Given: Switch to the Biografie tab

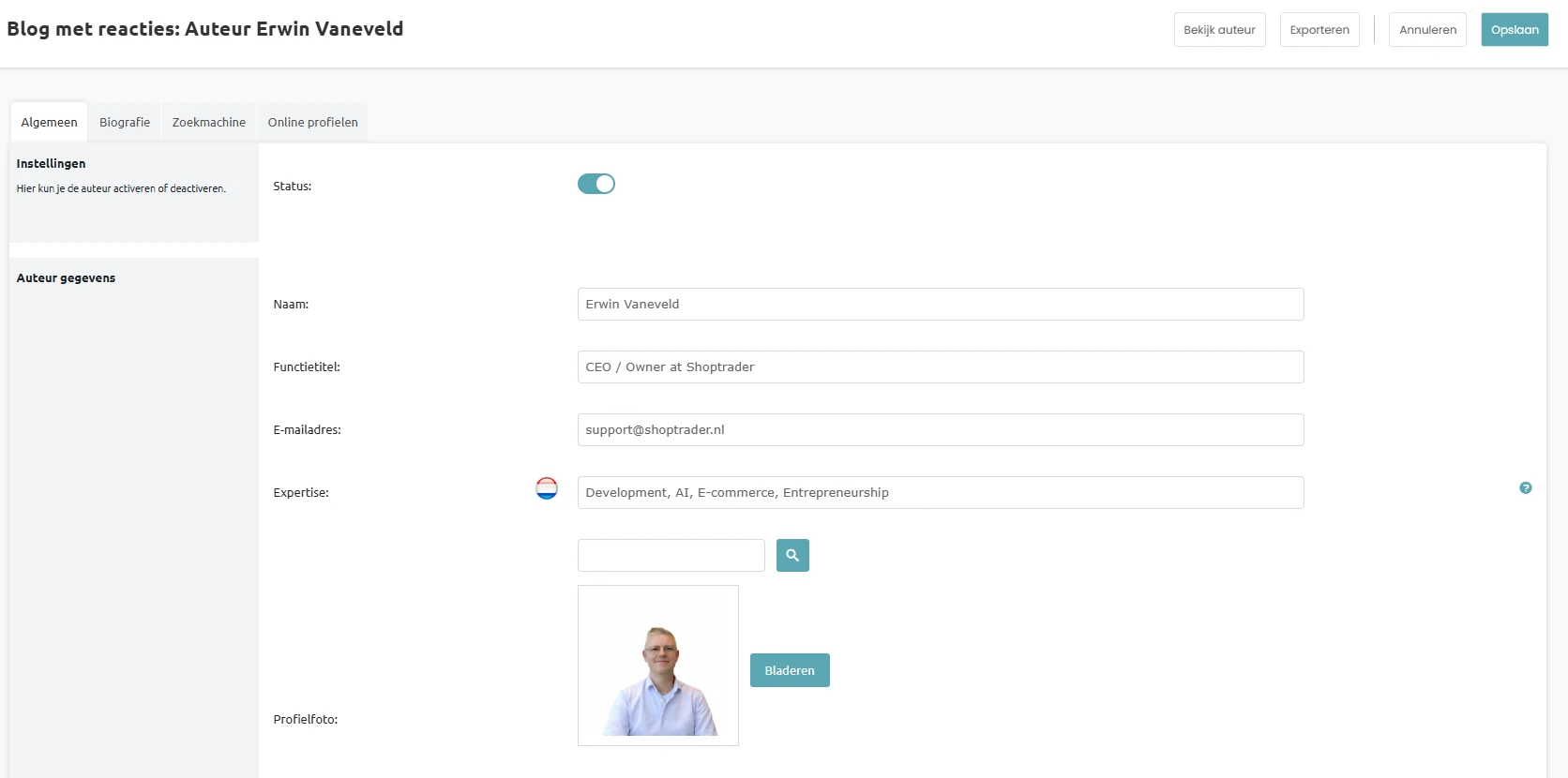Looking at the screenshot, I should [x=125, y=123].
